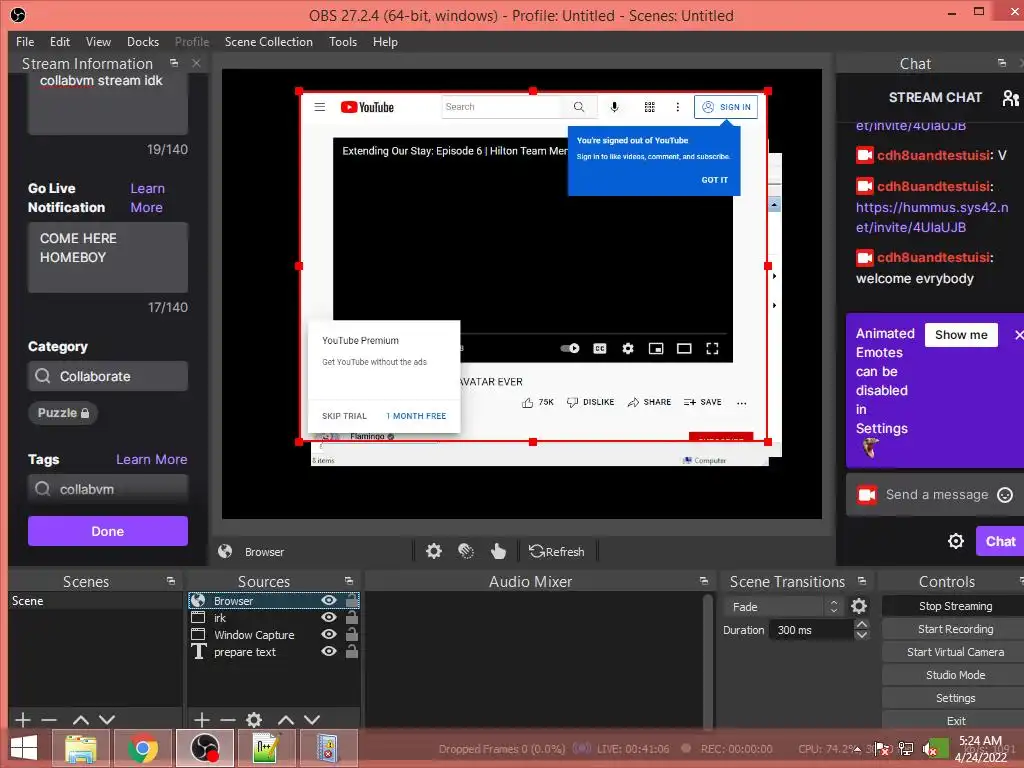Click the Interact hand icon in source toolbar
Screen dimensions: 1024x768
click(x=498, y=551)
